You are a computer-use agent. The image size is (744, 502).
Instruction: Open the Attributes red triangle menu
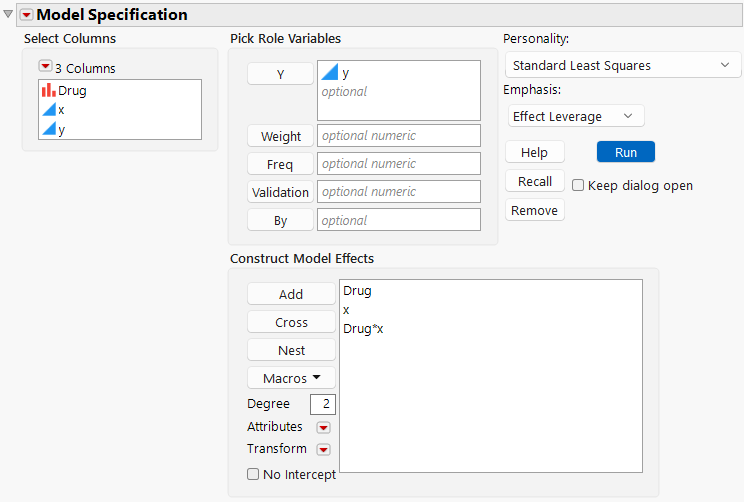pos(323,427)
